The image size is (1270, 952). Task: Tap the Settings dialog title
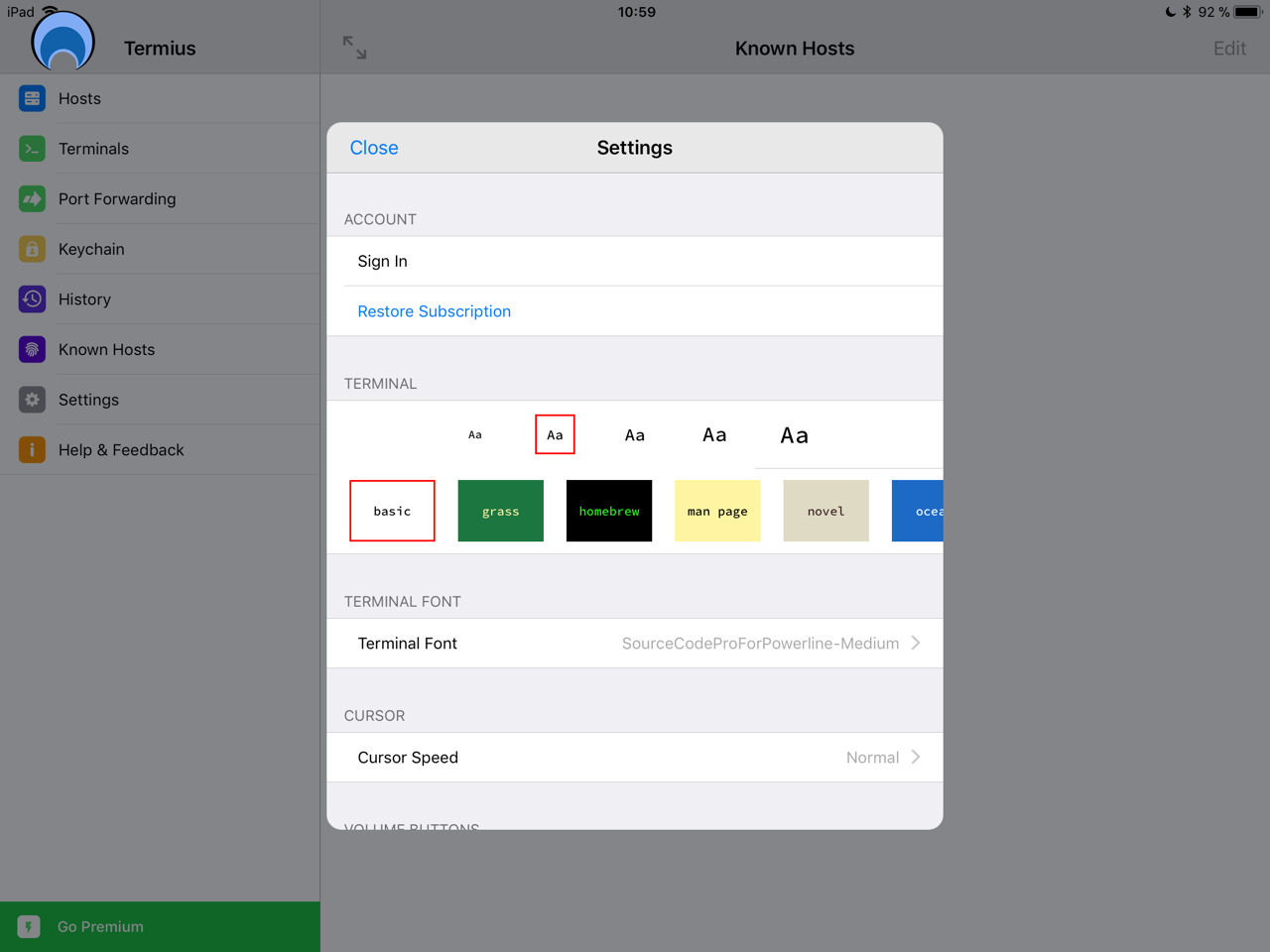635,148
